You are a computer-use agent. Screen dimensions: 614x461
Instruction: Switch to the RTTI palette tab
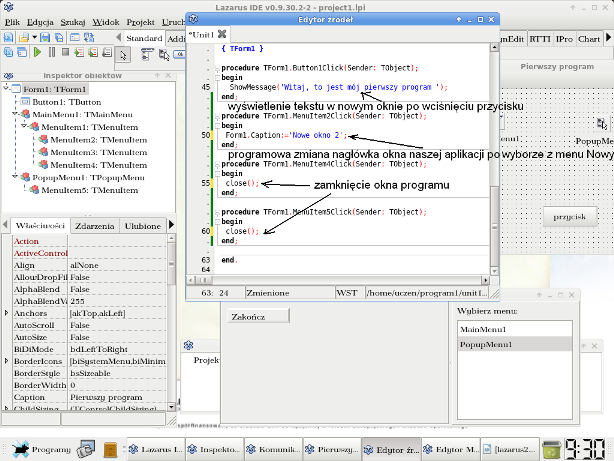540,39
